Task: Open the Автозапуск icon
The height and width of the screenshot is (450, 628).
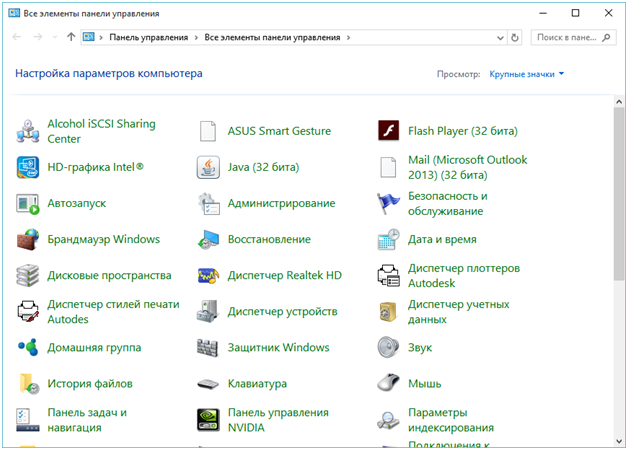Action: click(28, 203)
